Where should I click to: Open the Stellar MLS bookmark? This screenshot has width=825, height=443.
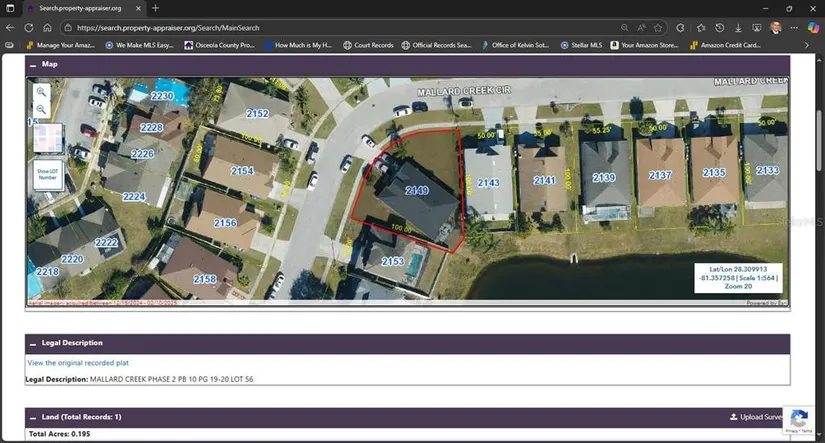tap(581, 45)
